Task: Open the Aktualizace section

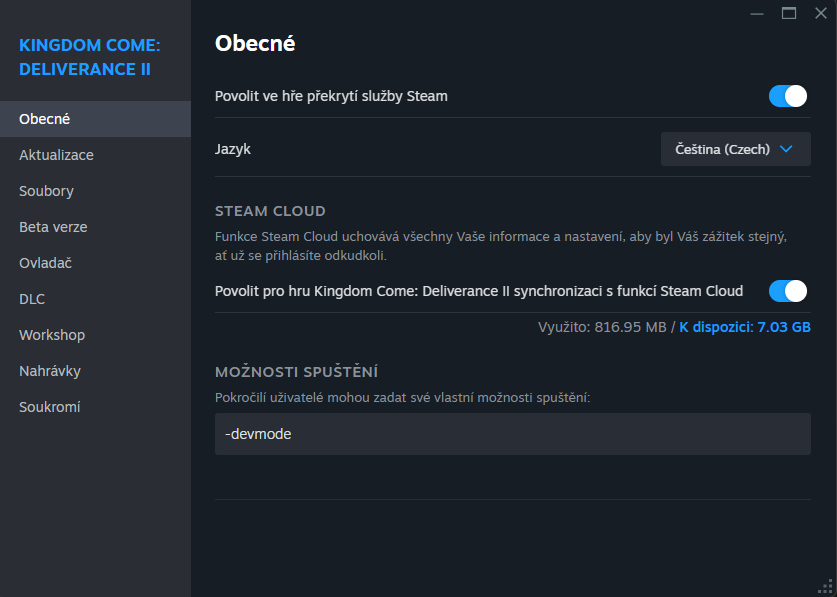Action: (56, 155)
